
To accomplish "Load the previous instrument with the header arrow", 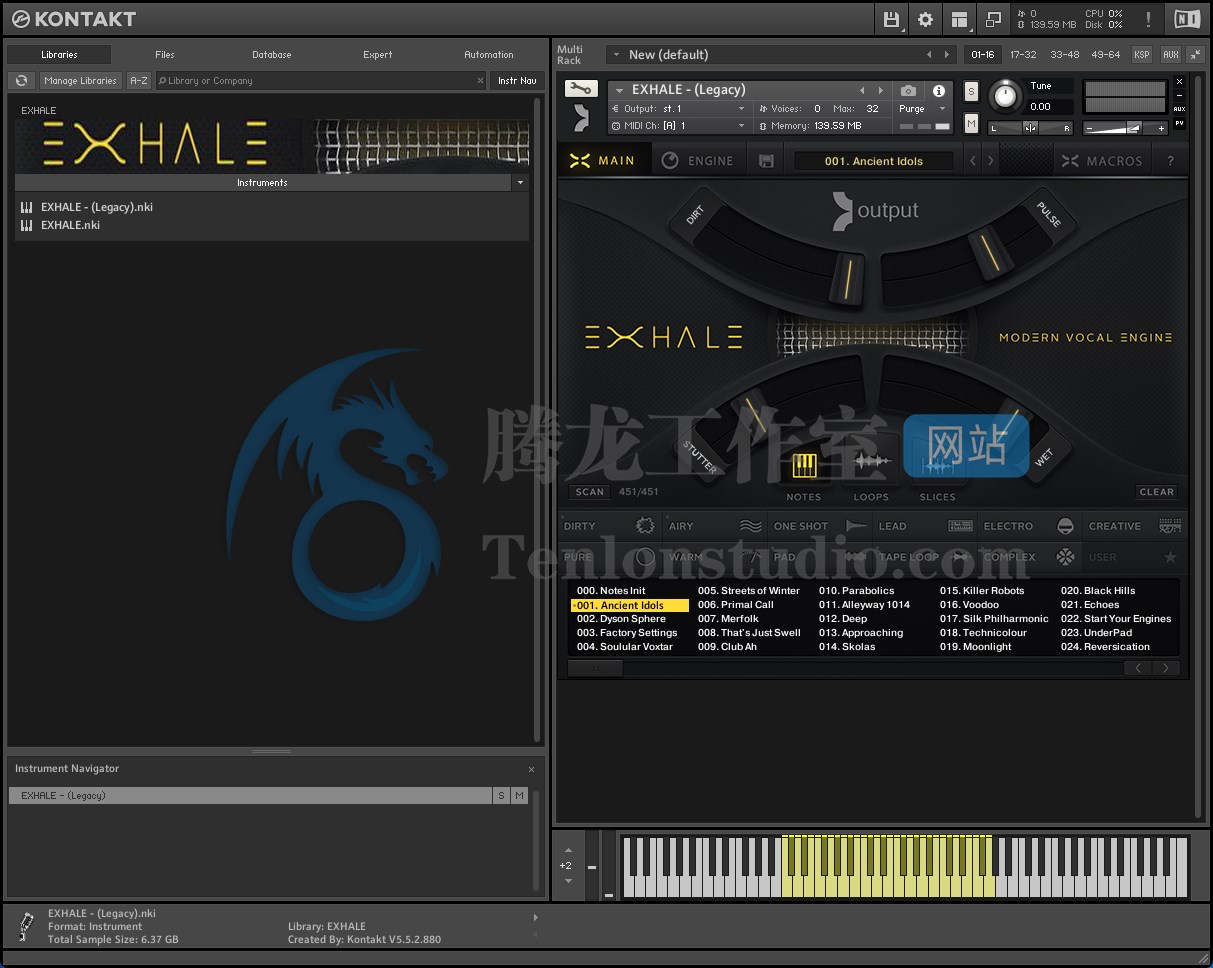I will point(862,91).
